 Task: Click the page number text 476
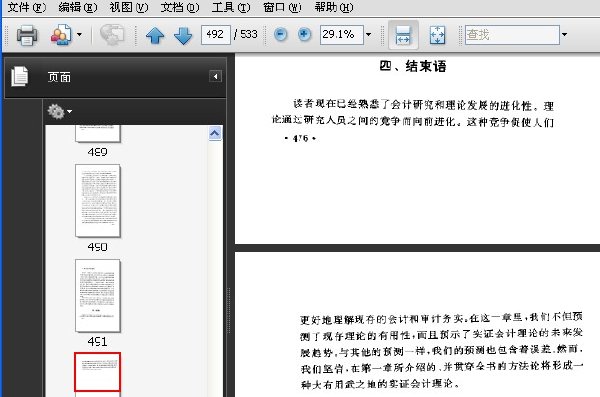point(300,139)
